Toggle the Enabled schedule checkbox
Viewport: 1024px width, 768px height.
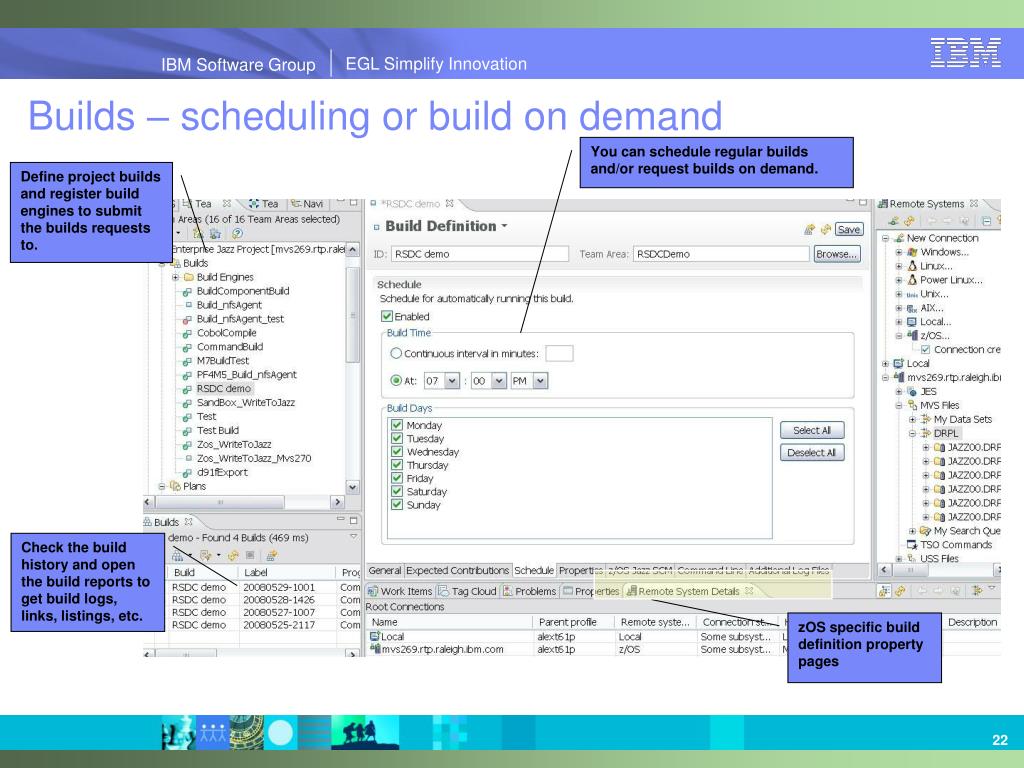(387, 317)
